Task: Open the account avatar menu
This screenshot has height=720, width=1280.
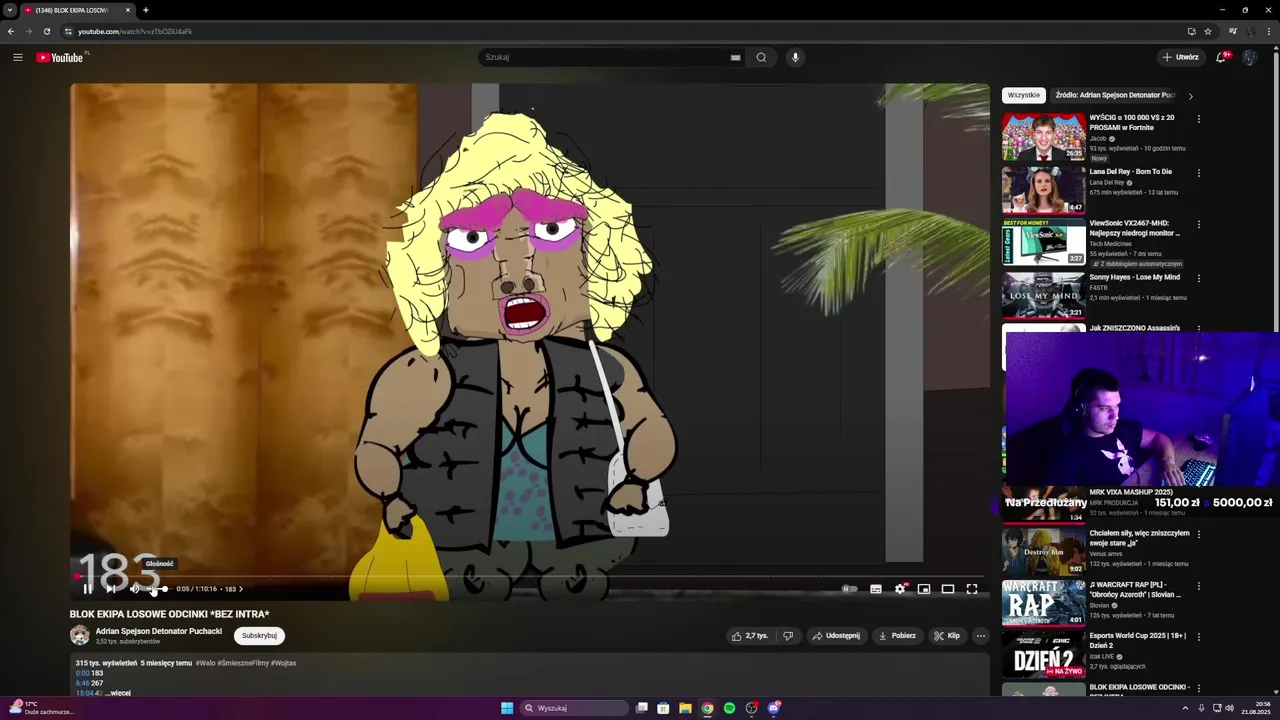Action: coord(1250,57)
